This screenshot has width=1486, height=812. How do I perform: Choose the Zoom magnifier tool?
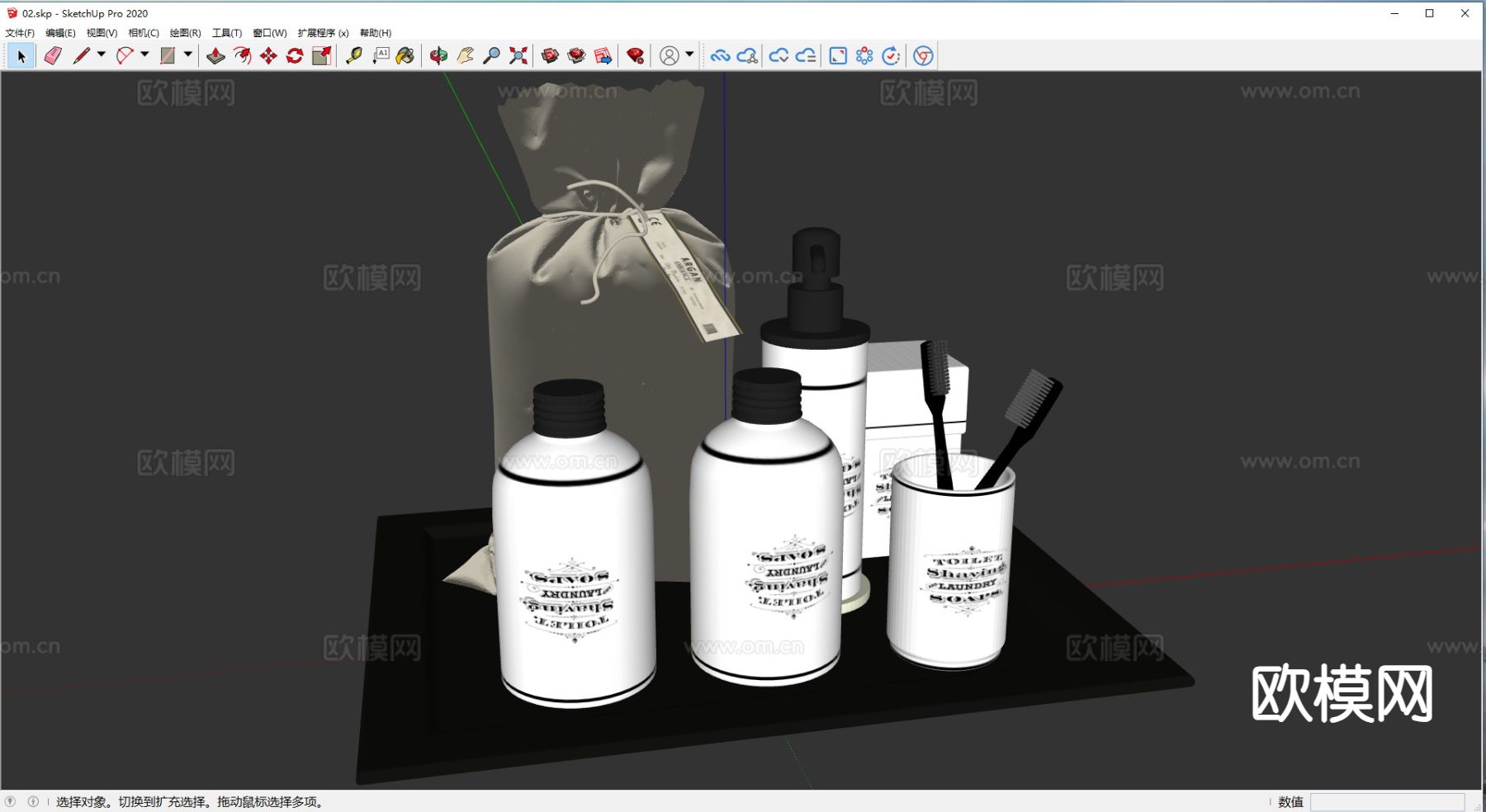(x=491, y=56)
